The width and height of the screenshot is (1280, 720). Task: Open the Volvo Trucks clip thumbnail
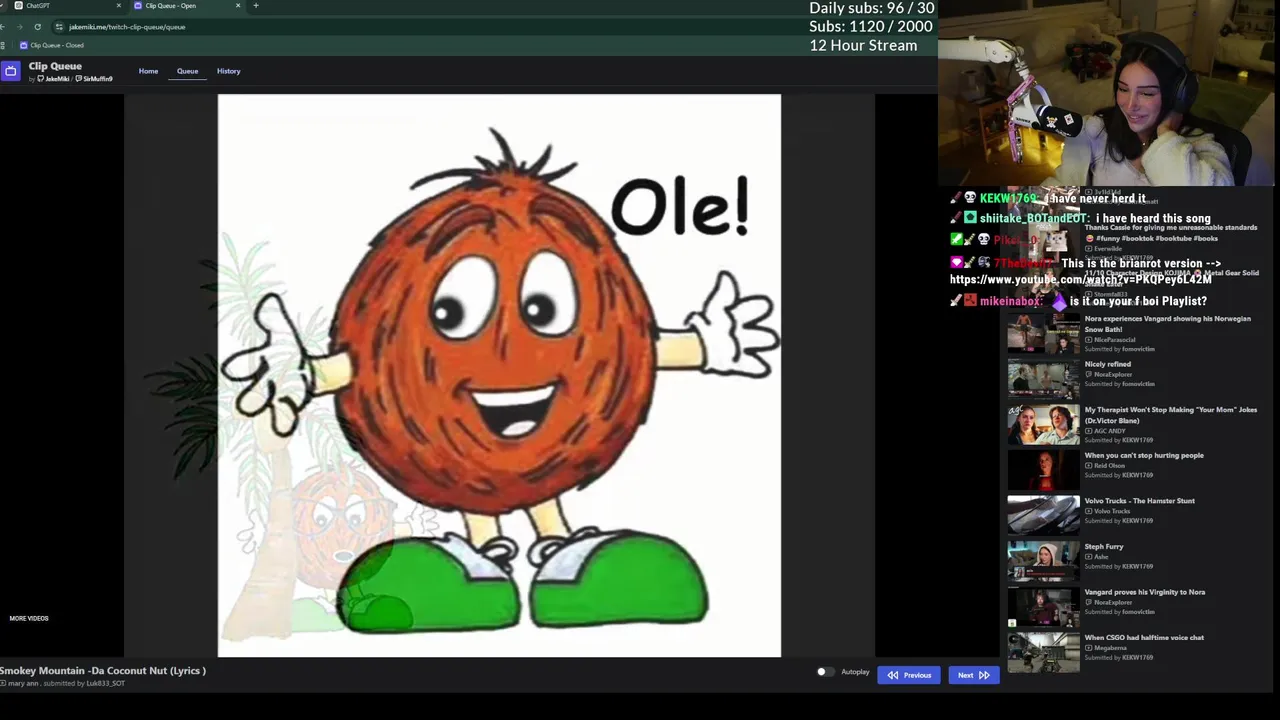click(x=1043, y=515)
